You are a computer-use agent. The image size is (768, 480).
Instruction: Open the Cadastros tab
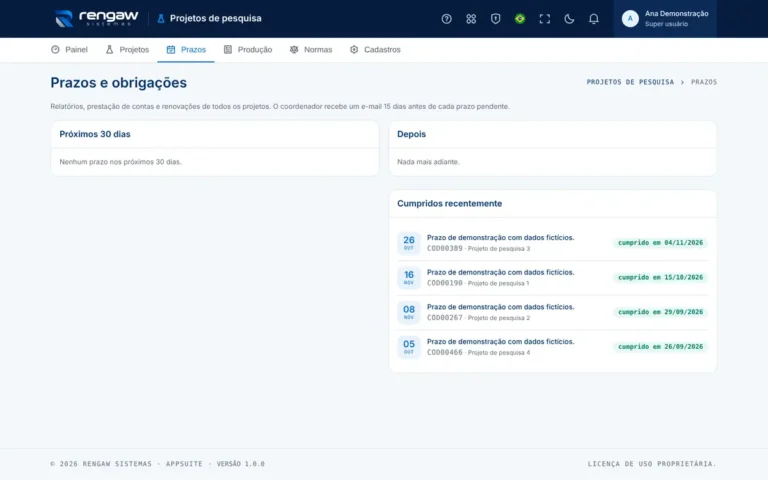(375, 49)
